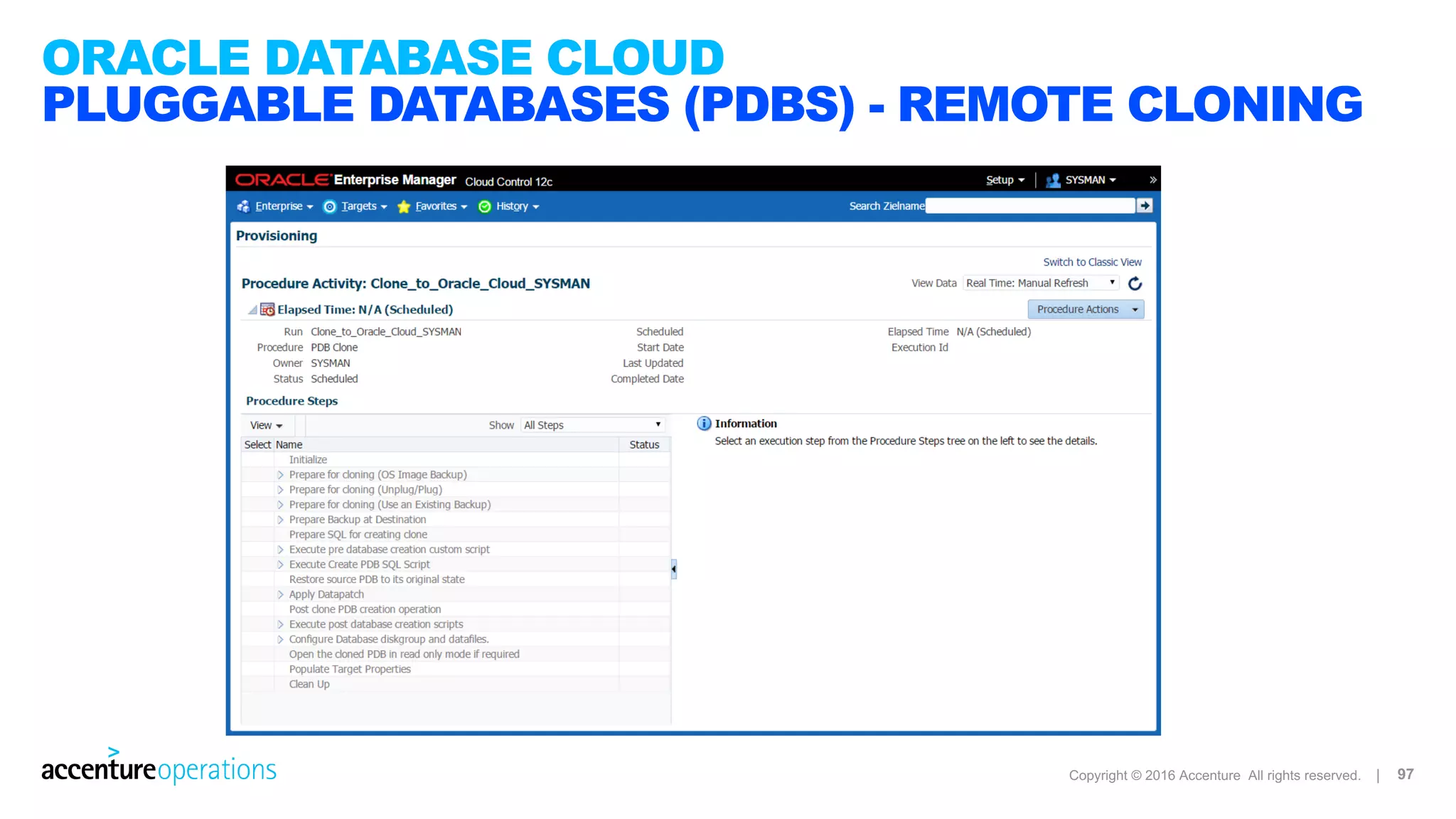The height and width of the screenshot is (819, 1456).
Task: Switch to Classic View
Action: pyautogui.click(x=1092, y=262)
